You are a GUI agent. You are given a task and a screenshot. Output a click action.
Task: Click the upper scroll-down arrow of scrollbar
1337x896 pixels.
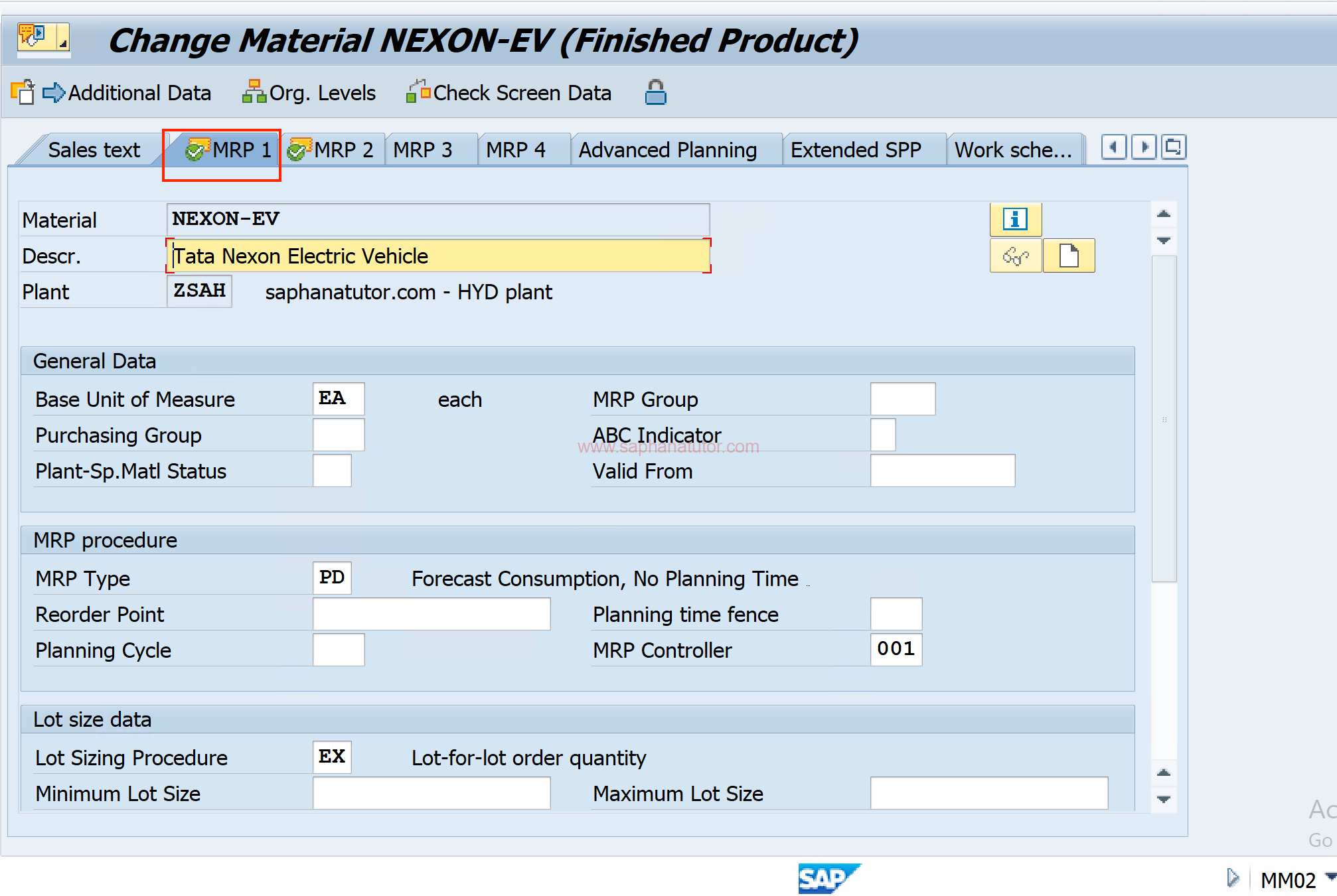(x=1164, y=240)
